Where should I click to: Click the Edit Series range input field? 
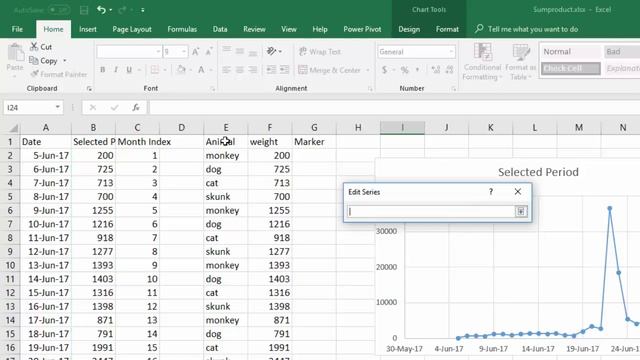coord(431,211)
